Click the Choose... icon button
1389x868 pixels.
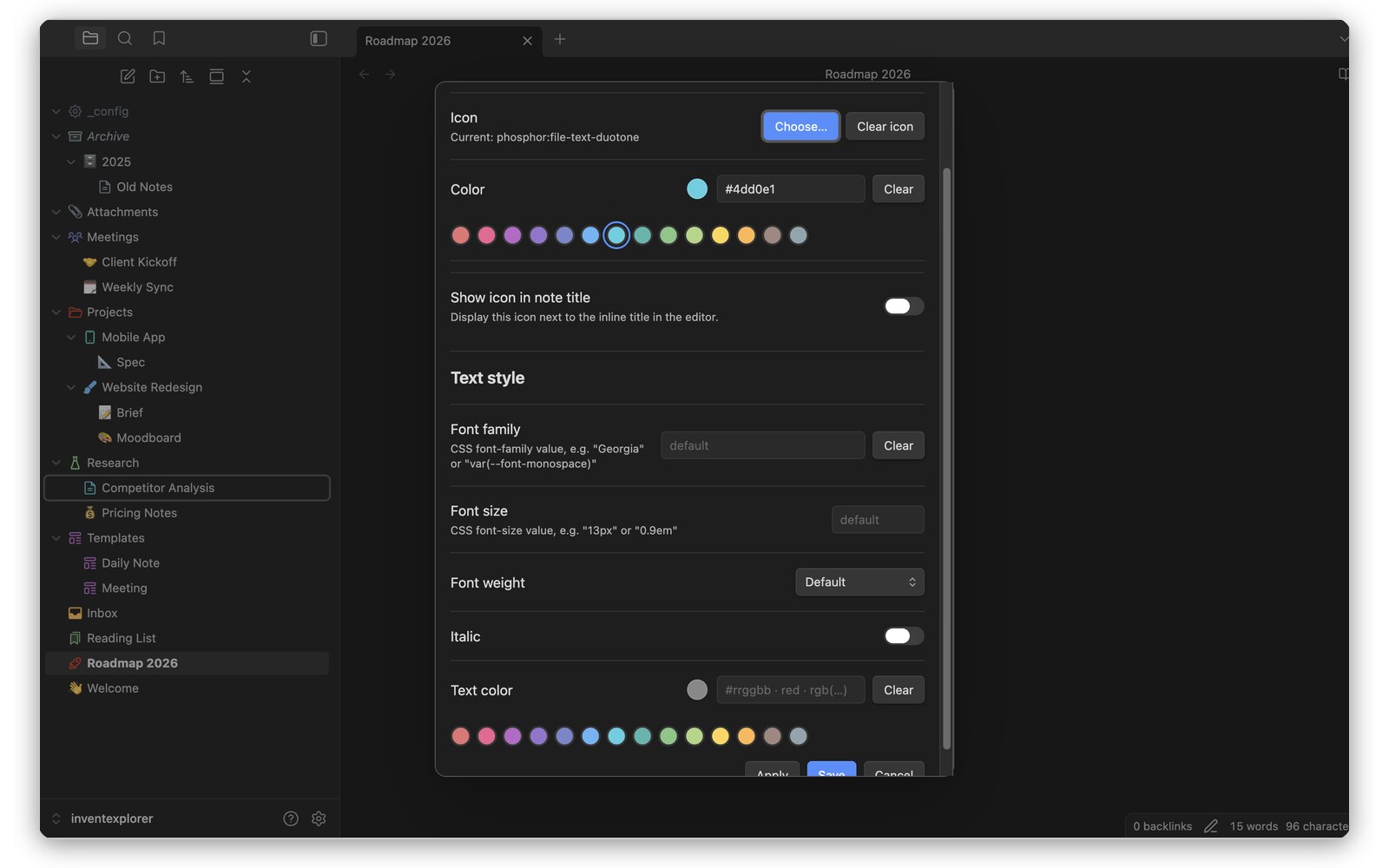800,127
